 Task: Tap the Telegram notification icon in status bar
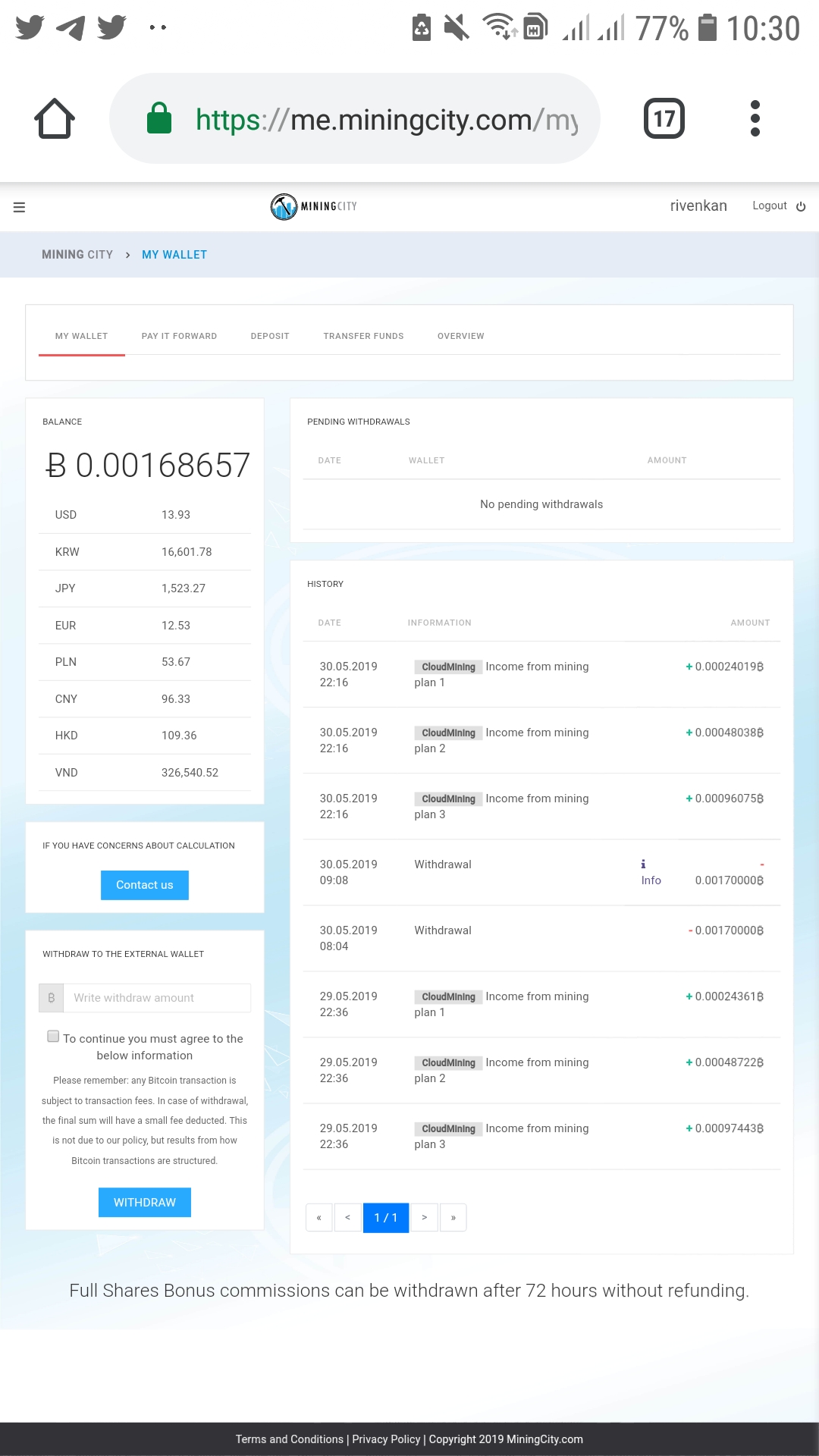(x=71, y=27)
